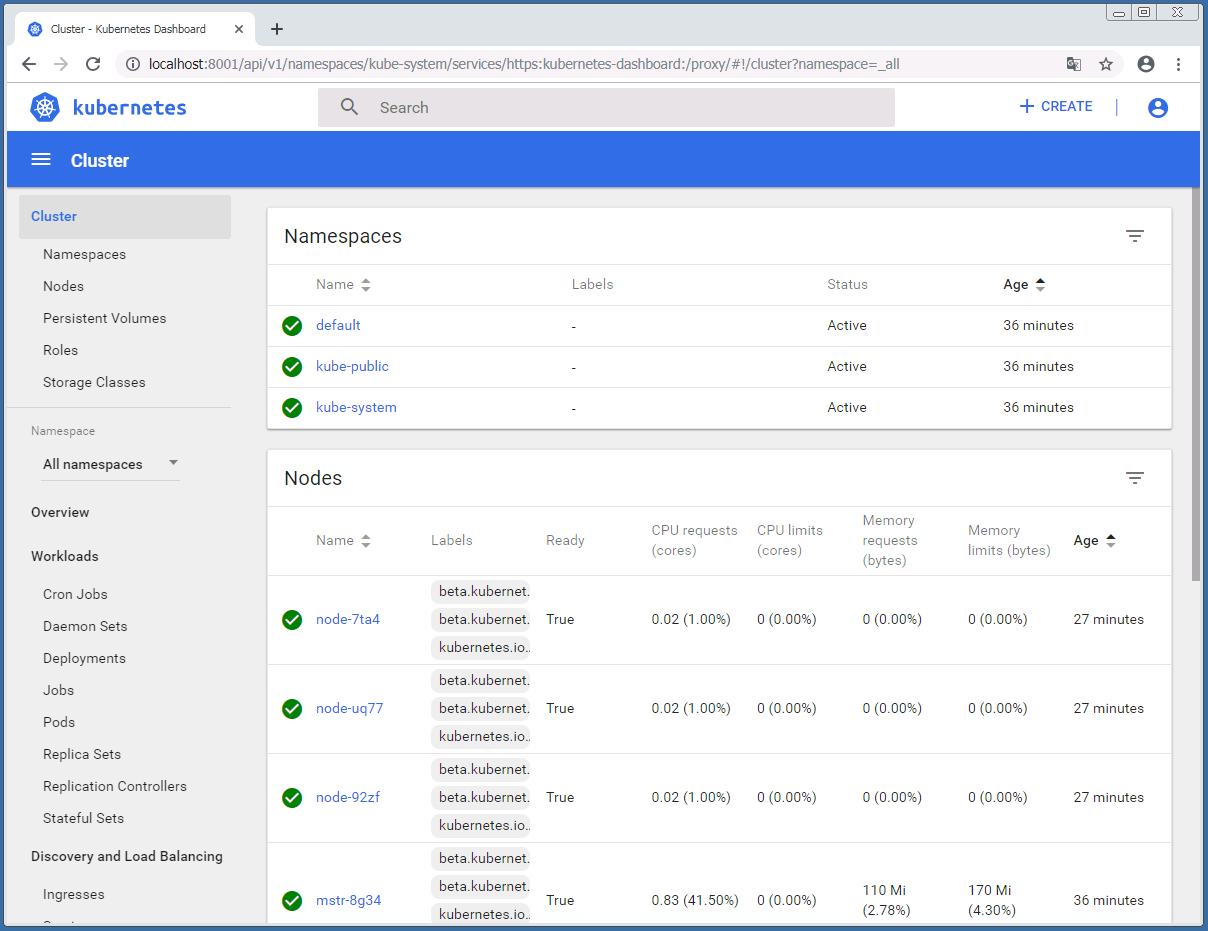Open Storage Classes in the sidebar
1208x931 pixels.
tap(94, 383)
